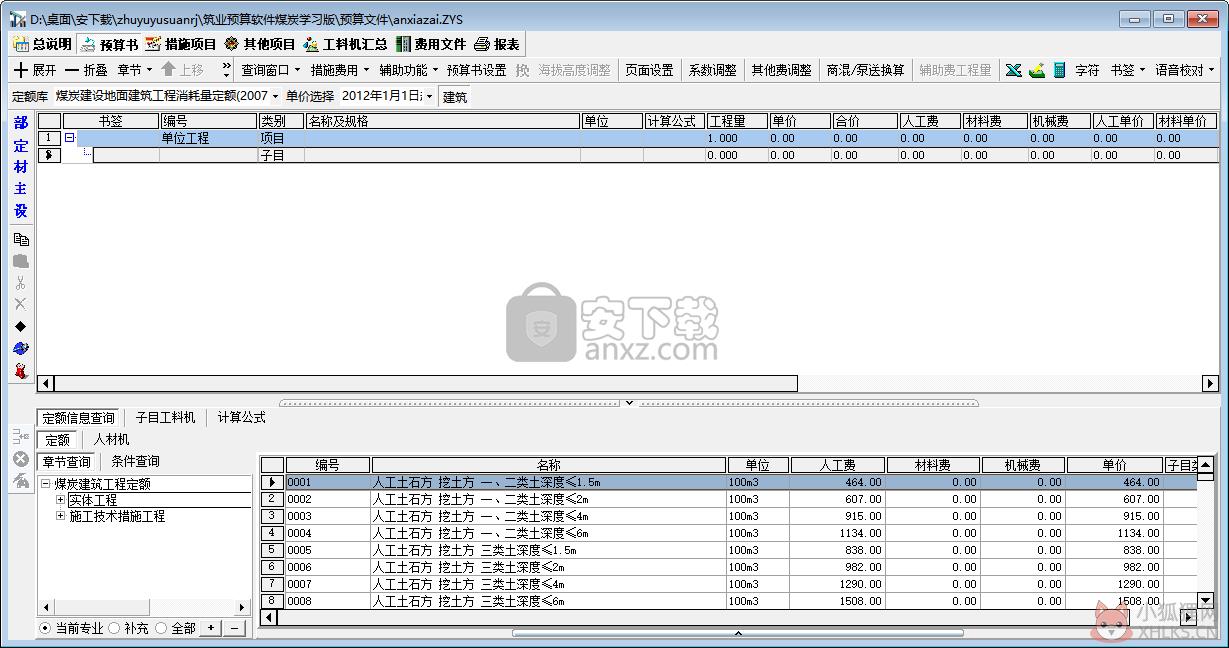This screenshot has height=648, width=1229.
Task: Select quota row 0005 三类土深度≤1.5m
Action: pos(729,550)
